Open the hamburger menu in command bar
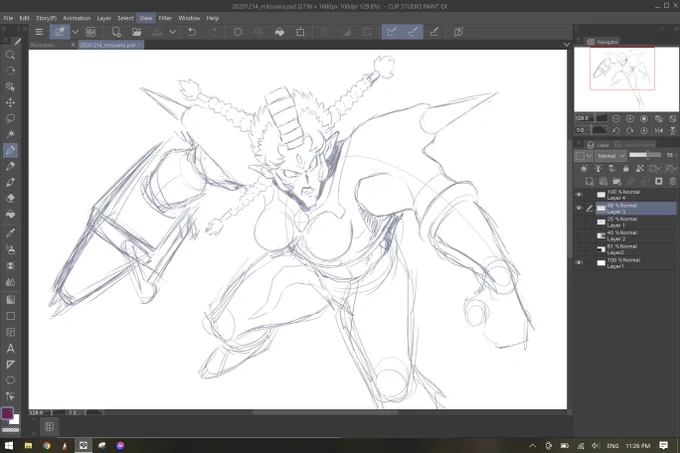Image resolution: width=680 pixels, height=453 pixels. tap(39, 32)
